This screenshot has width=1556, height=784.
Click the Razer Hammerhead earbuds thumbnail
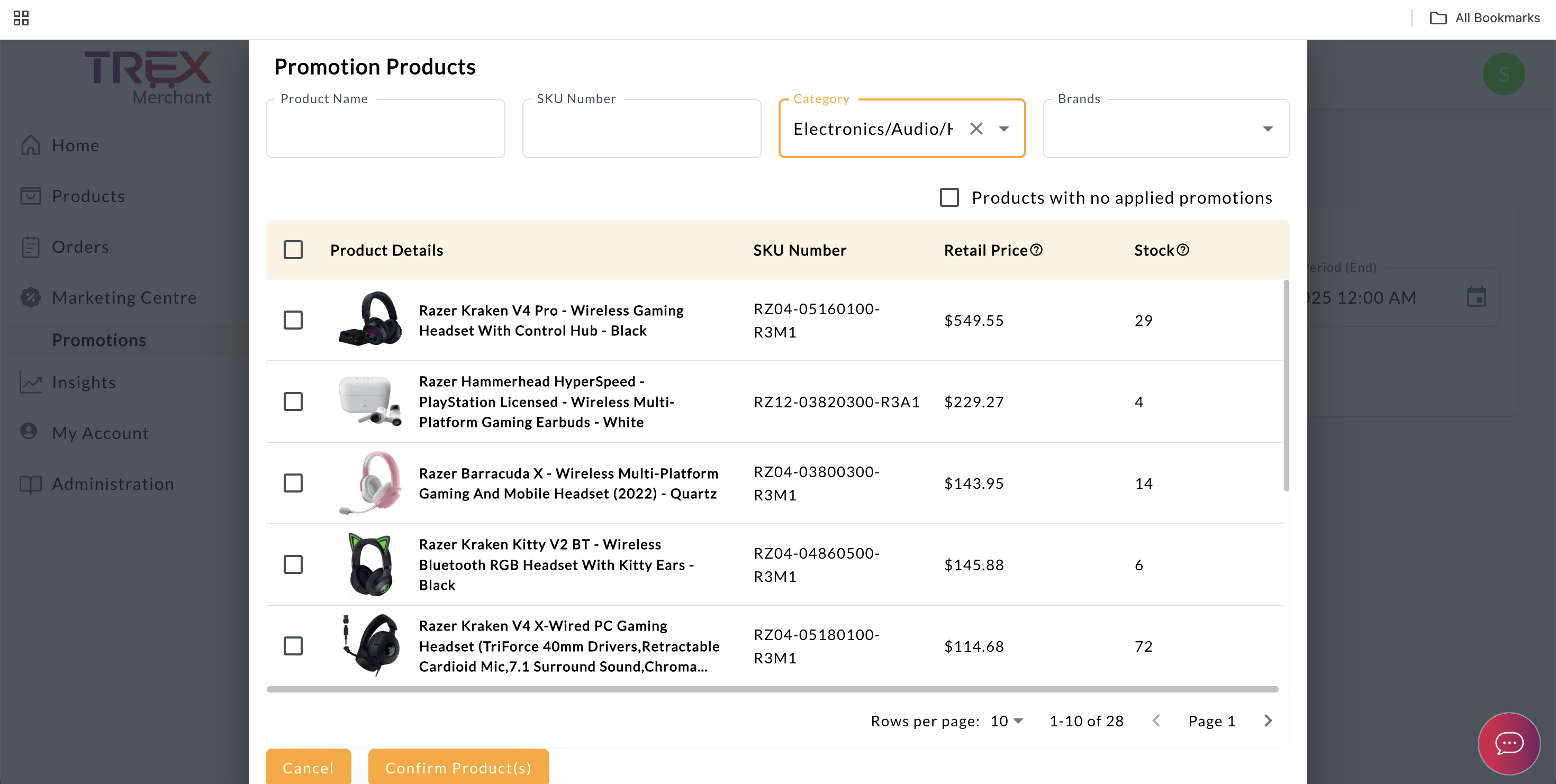click(370, 402)
